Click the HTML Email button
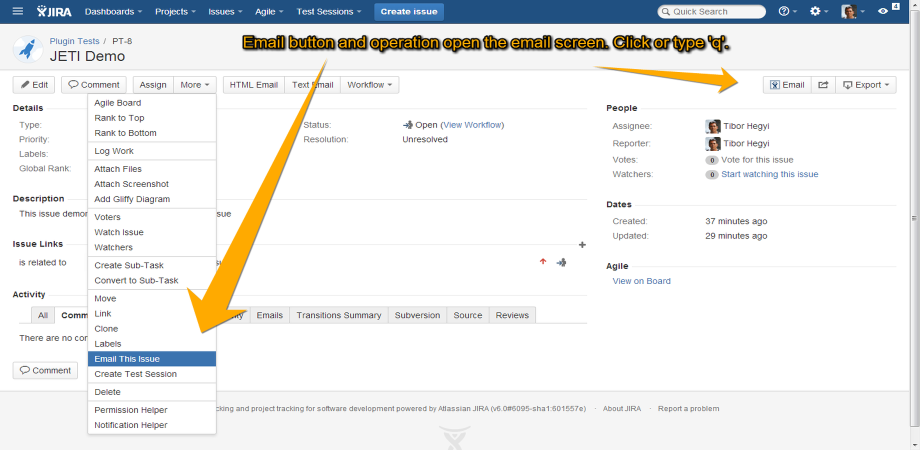 pos(253,85)
